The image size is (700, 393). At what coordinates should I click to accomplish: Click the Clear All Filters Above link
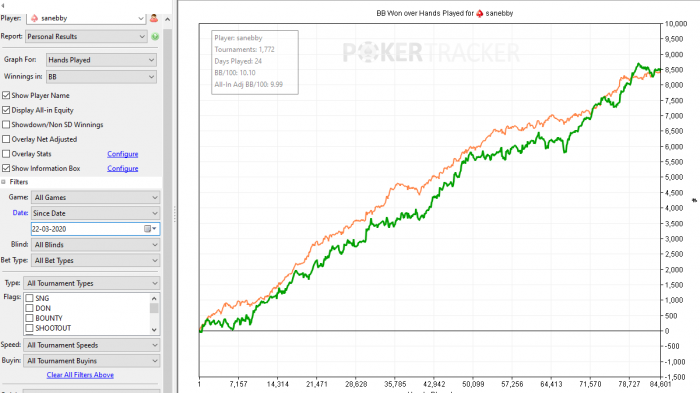tap(80, 375)
